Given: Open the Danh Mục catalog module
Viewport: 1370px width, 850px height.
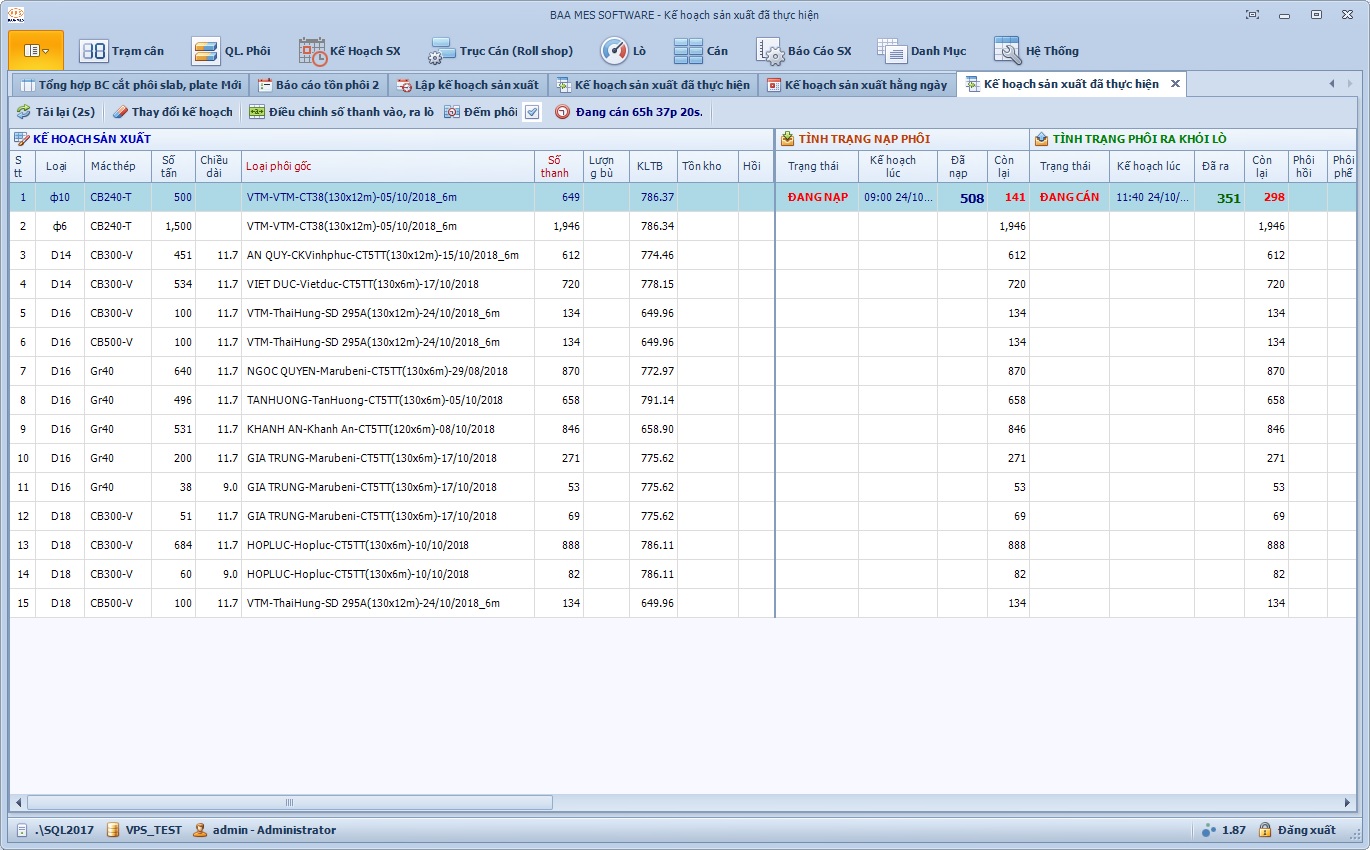Looking at the screenshot, I should 922,51.
